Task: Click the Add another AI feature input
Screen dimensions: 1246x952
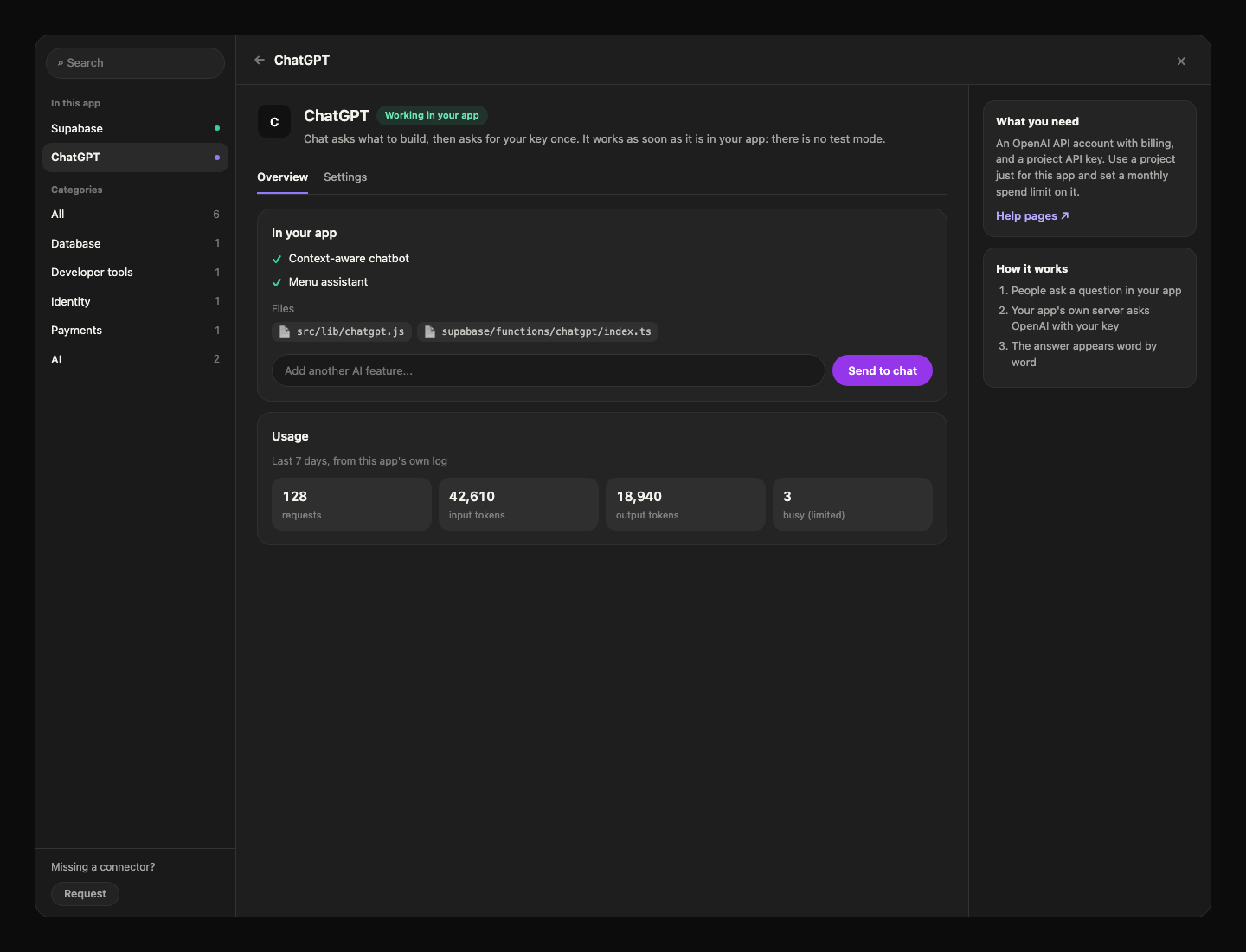Action: pyautogui.click(x=548, y=370)
